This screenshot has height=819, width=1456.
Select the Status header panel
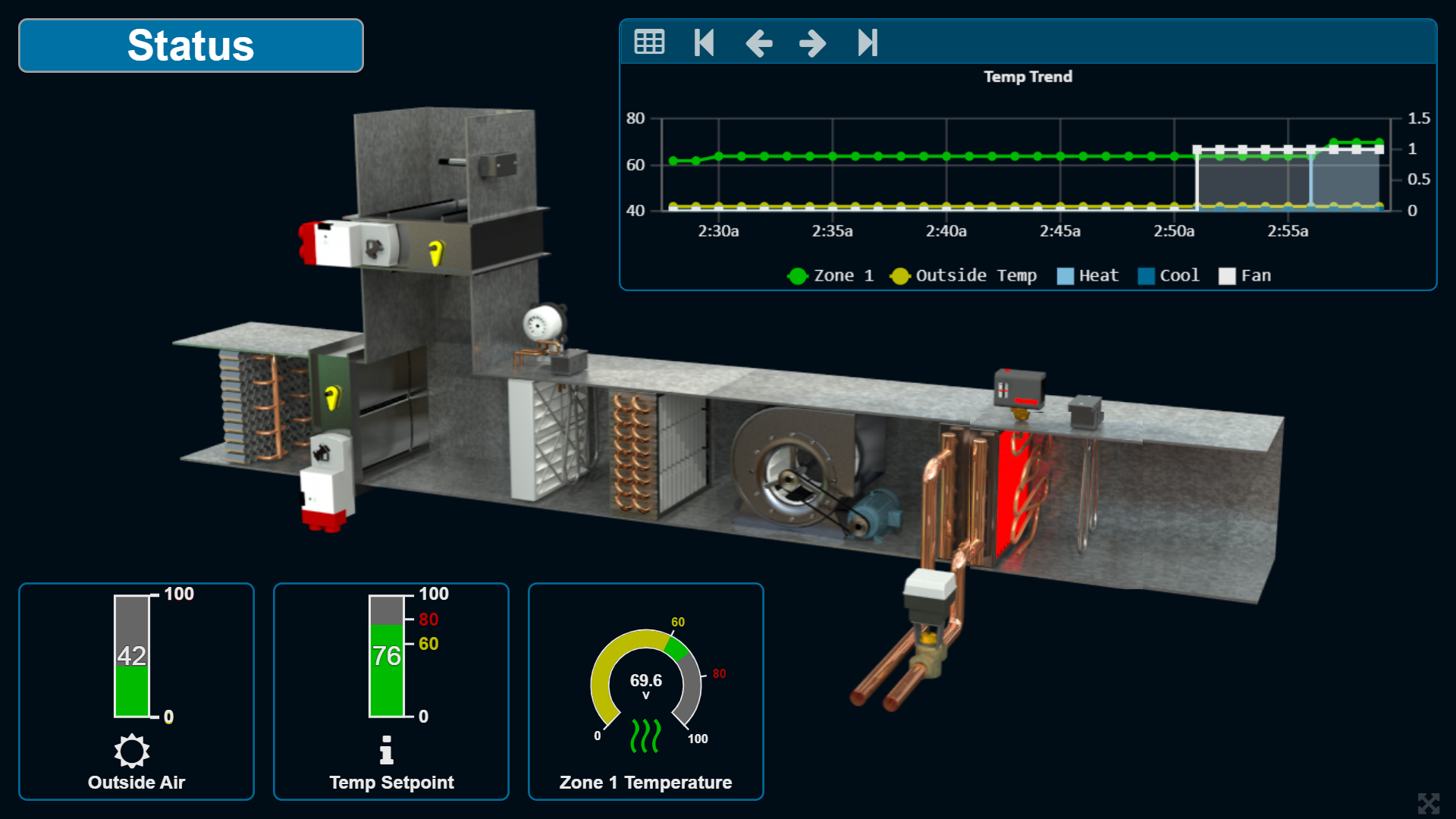tap(190, 41)
